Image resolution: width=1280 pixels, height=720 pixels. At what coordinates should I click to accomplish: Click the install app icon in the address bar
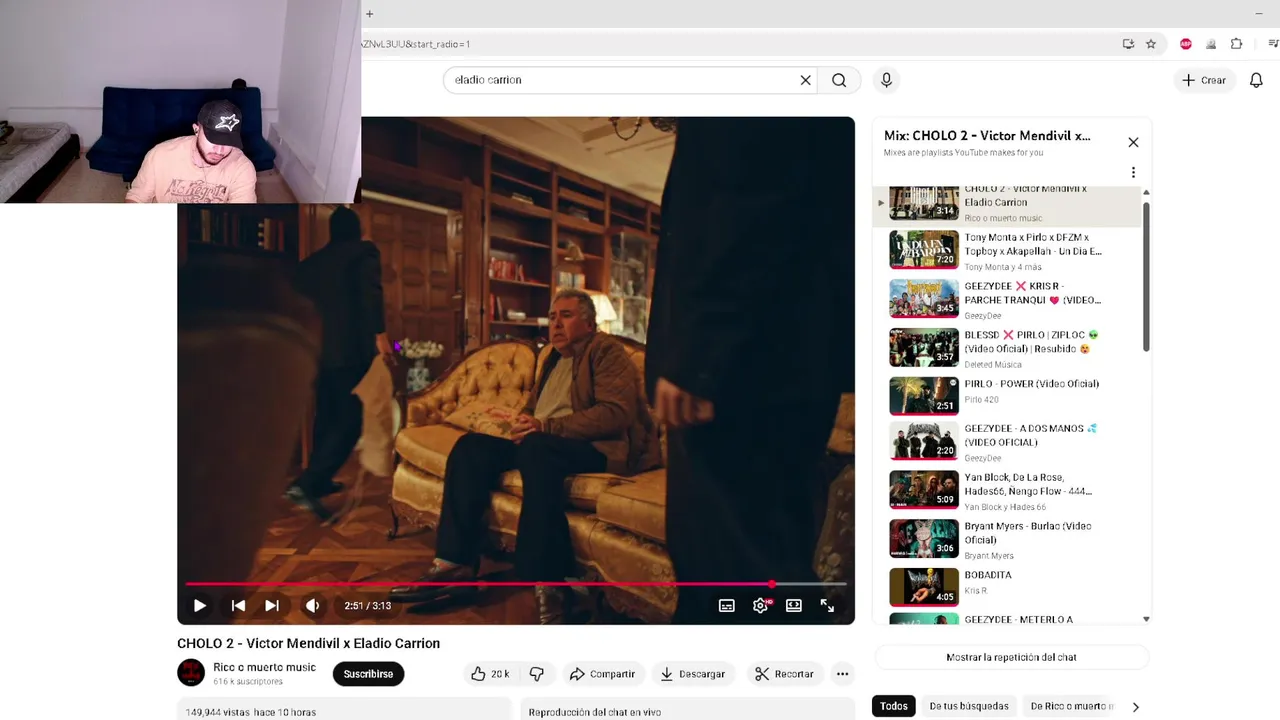pos(1128,44)
